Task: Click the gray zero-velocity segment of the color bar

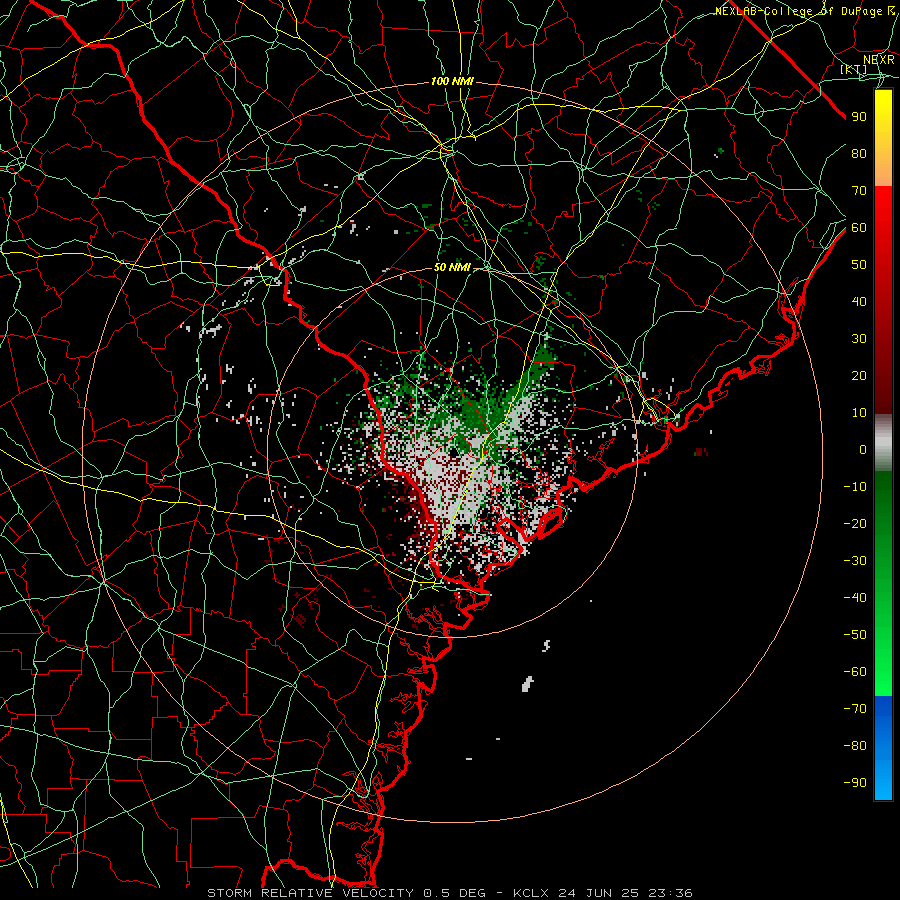Action: [883, 443]
